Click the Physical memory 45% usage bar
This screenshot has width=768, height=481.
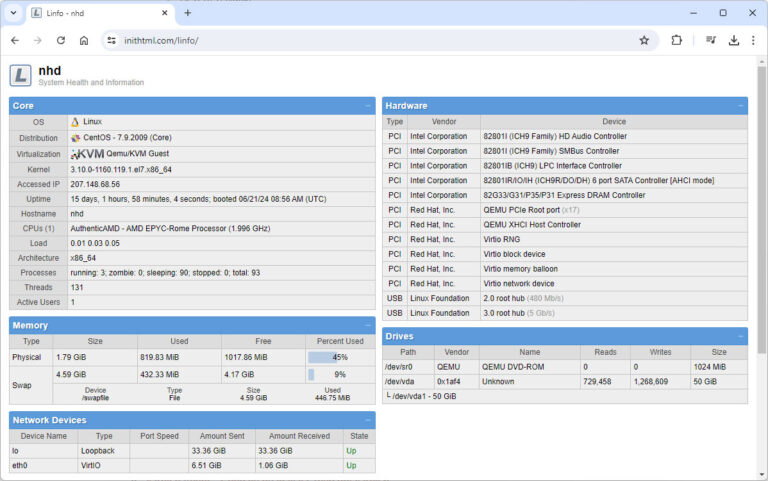[340, 358]
